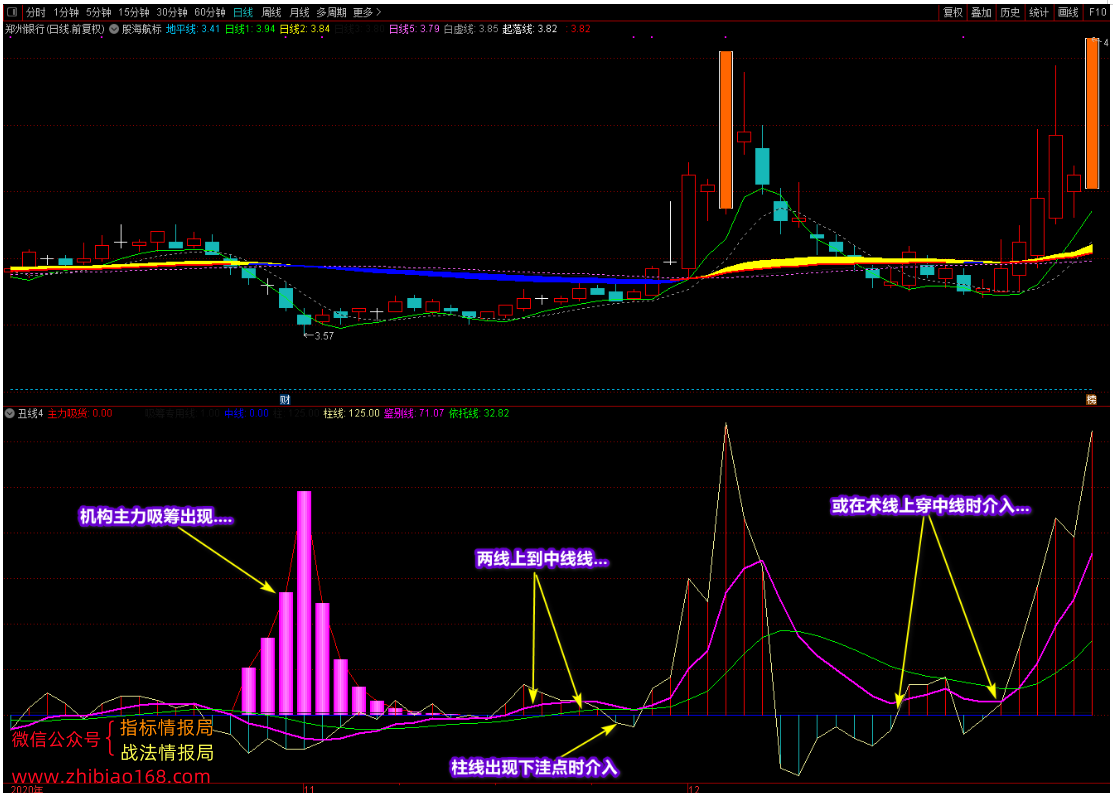This screenshot has height=793, width=1113.
Task: Select the 30分钟 period
Action: click(172, 12)
